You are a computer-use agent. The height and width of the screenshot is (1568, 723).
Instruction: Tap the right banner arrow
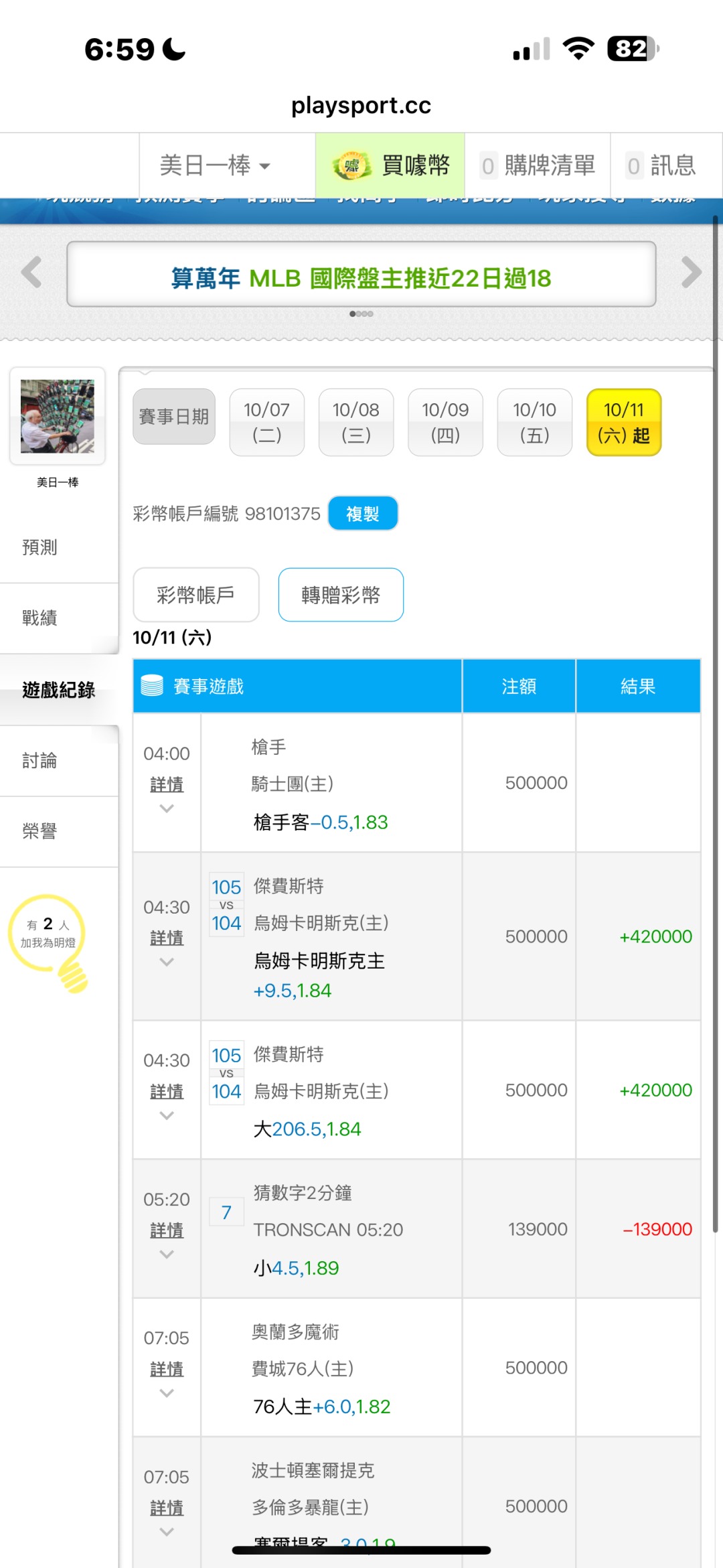[691, 273]
